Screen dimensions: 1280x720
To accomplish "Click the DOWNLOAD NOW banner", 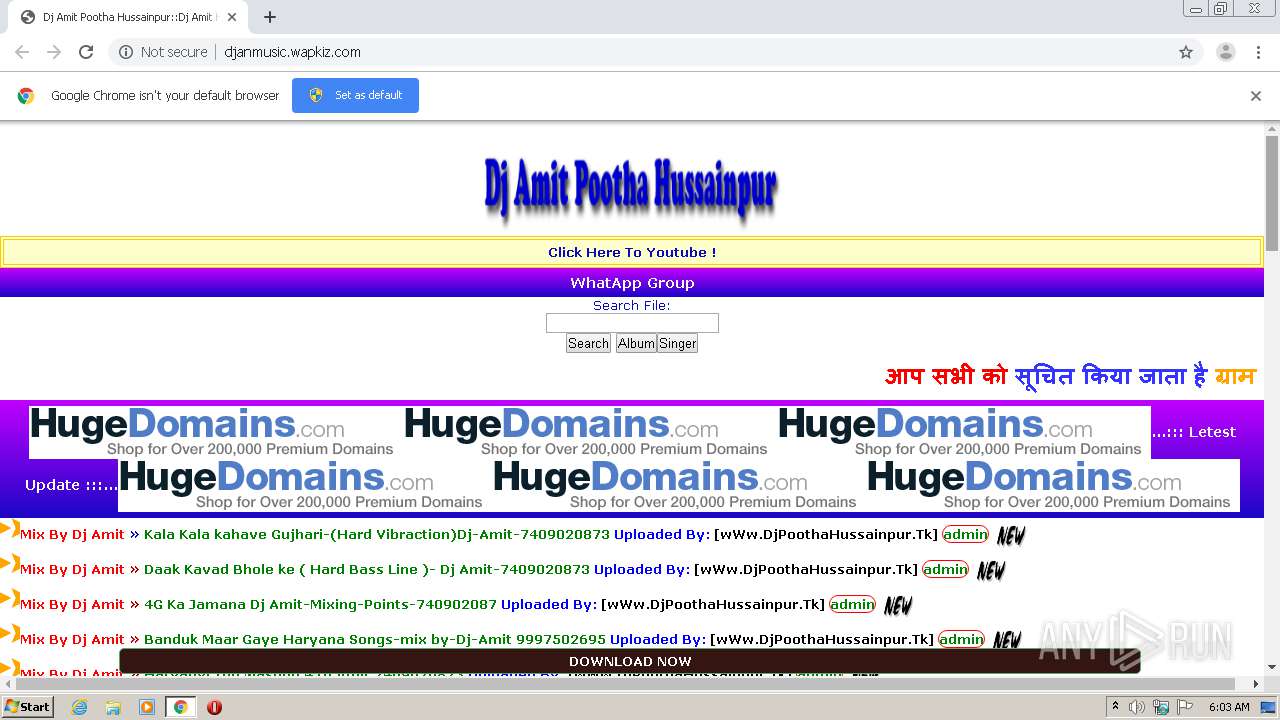I will pyautogui.click(x=630, y=661).
